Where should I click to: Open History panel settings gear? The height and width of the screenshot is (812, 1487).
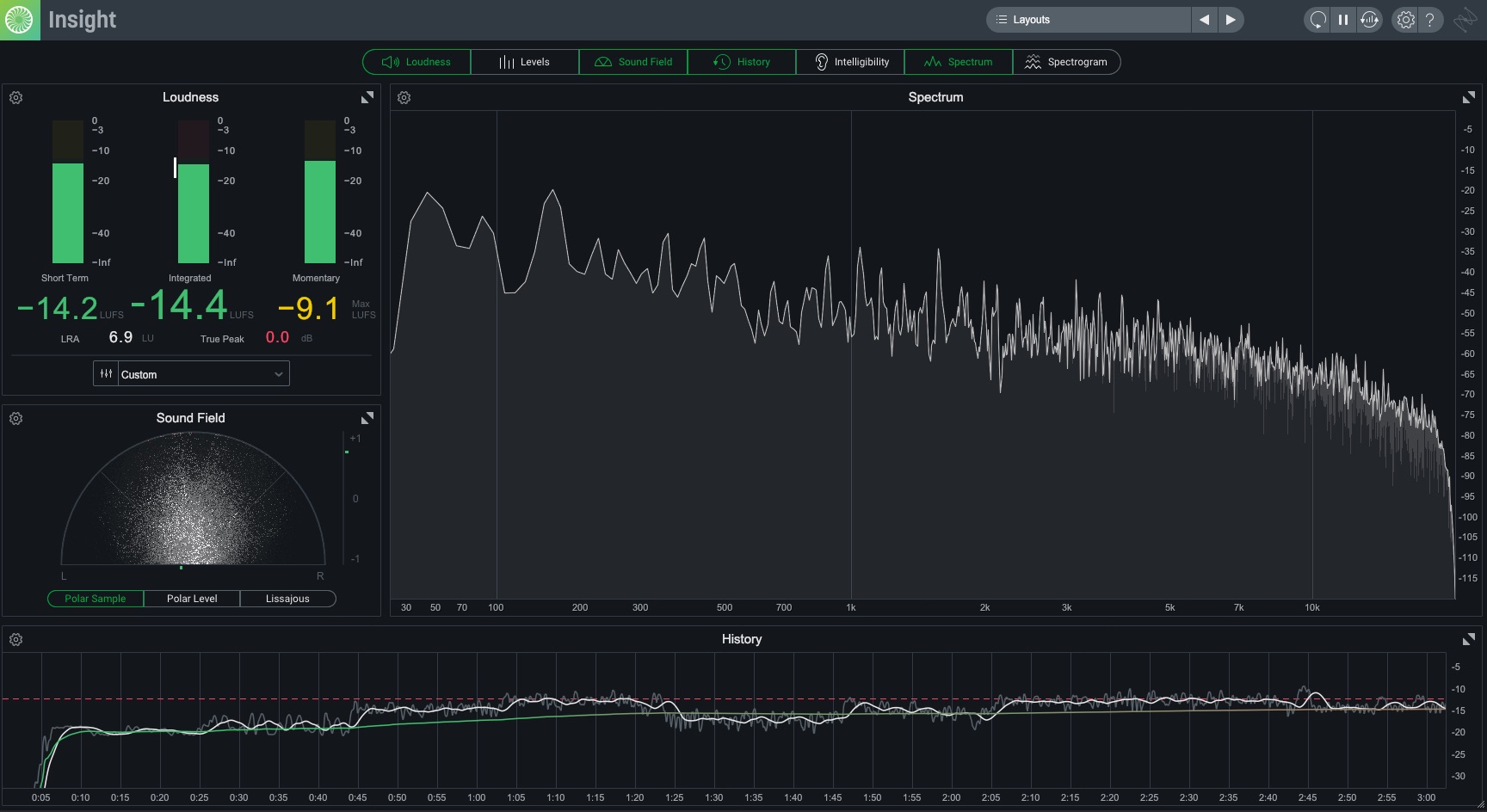15,640
